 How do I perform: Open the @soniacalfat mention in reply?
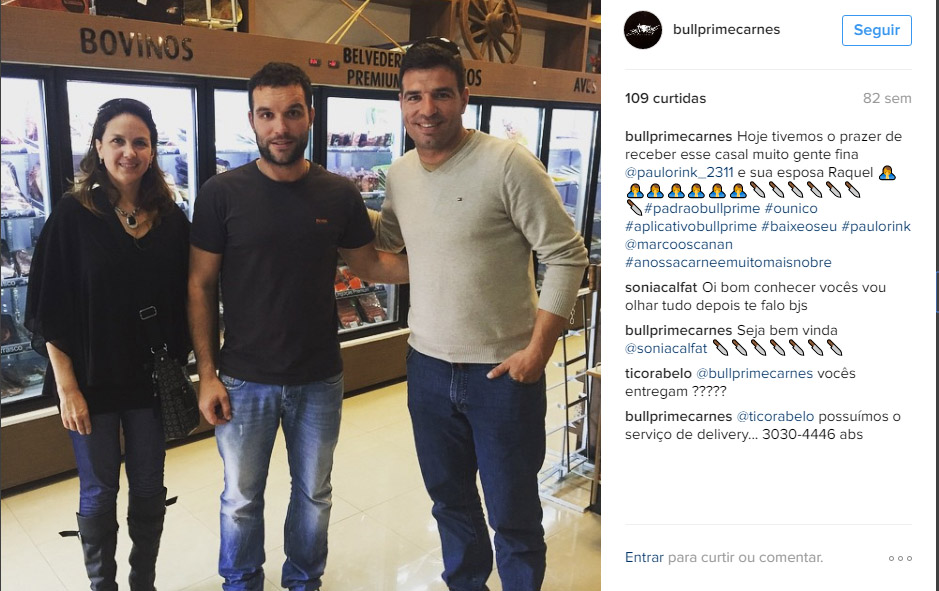point(666,348)
